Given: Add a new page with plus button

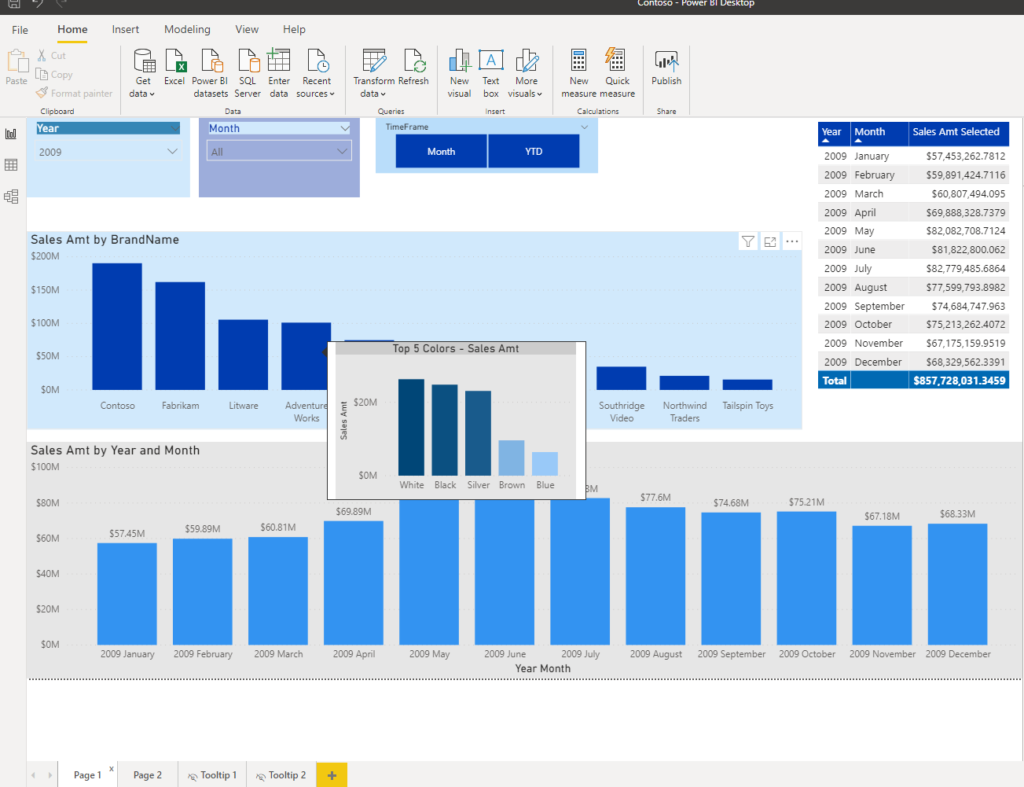Looking at the screenshot, I should tap(332, 775).
